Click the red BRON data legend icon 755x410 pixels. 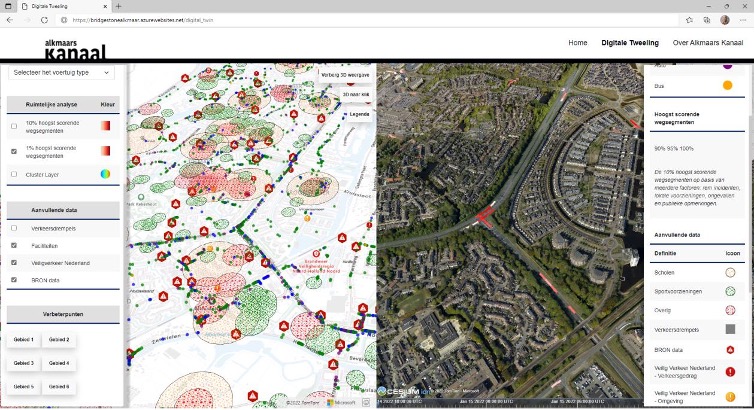[729, 350]
